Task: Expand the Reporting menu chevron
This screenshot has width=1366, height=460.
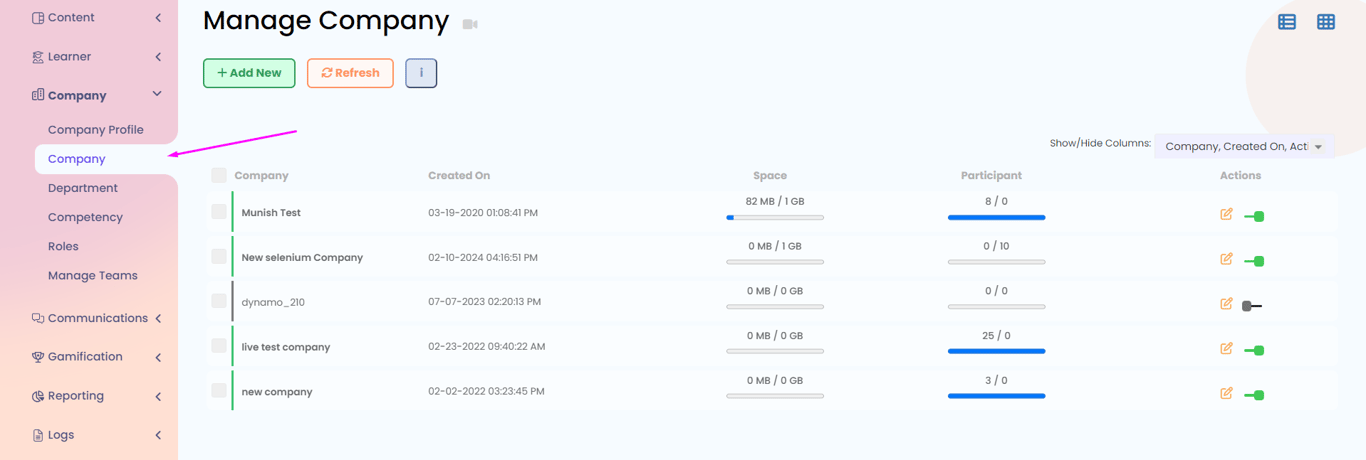Action: 158,397
